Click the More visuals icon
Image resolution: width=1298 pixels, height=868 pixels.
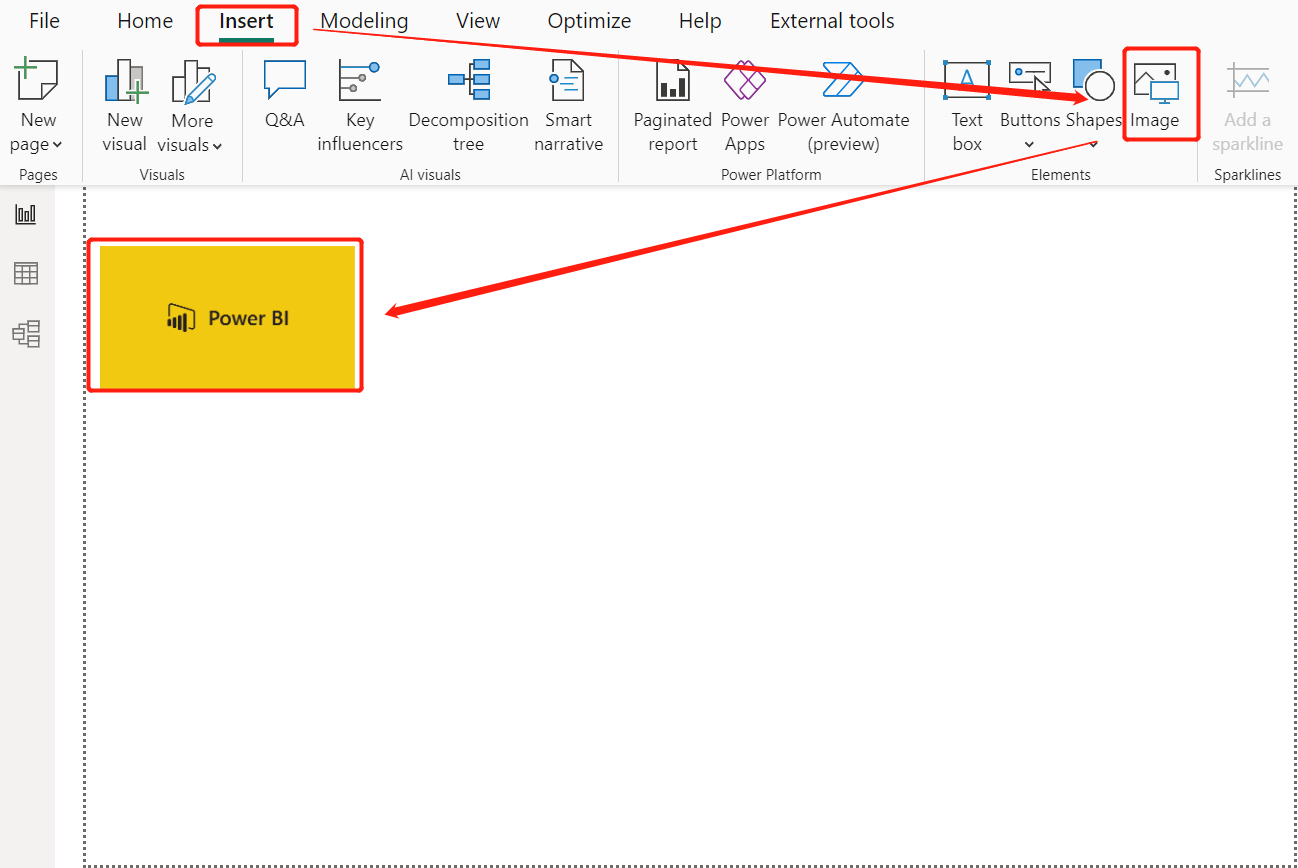[192, 81]
